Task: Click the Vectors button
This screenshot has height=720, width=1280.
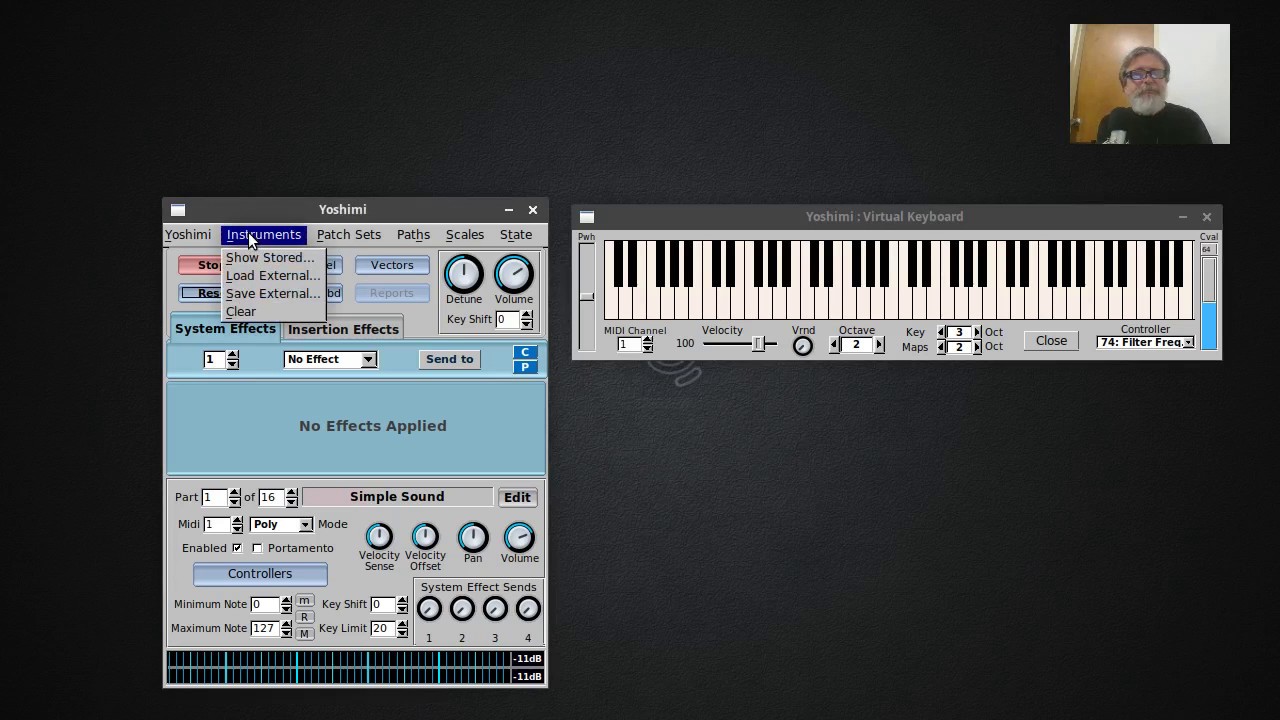Action: (x=392, y=265)
